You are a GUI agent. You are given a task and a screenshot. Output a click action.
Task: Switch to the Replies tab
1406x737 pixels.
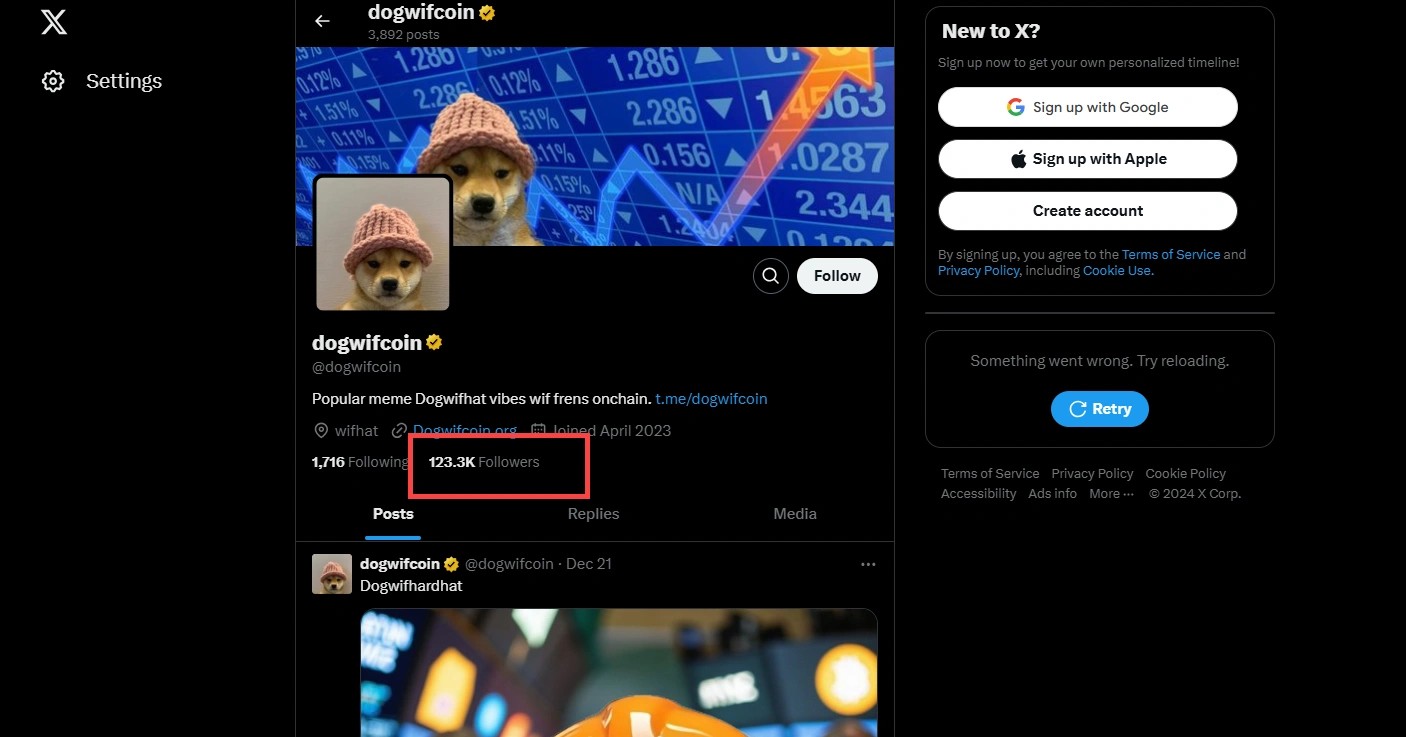coord(593,514)
